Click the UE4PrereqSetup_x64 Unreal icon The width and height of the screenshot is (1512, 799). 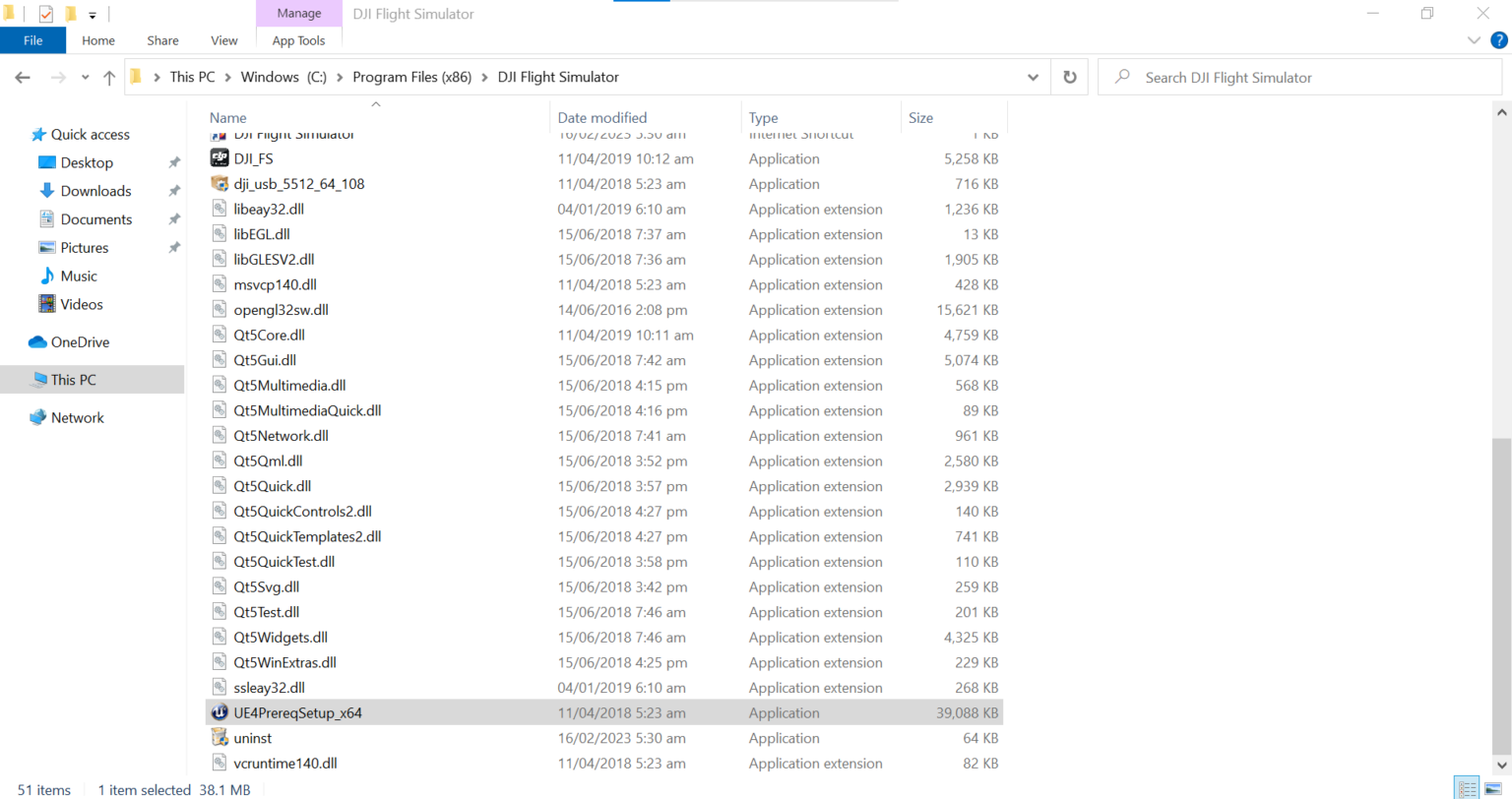(x=220, y=713)
